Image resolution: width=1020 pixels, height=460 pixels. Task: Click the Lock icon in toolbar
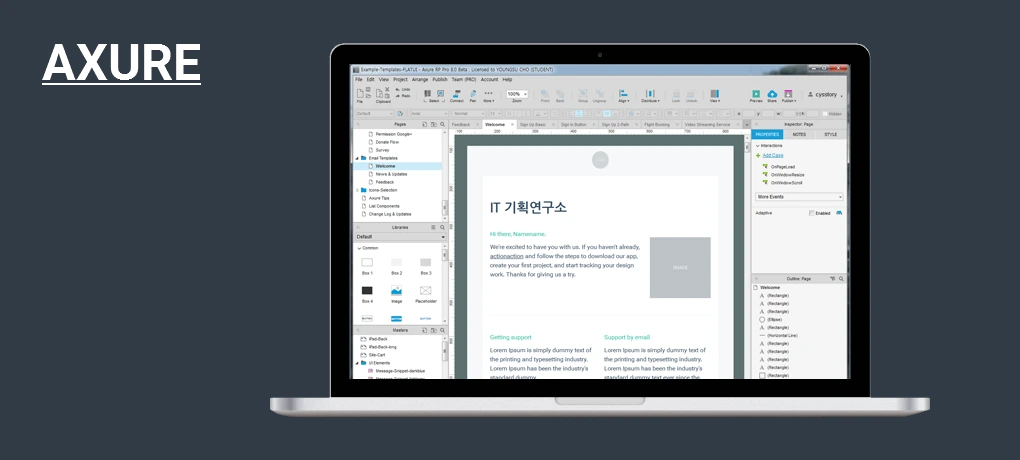[x=676, y=94]
